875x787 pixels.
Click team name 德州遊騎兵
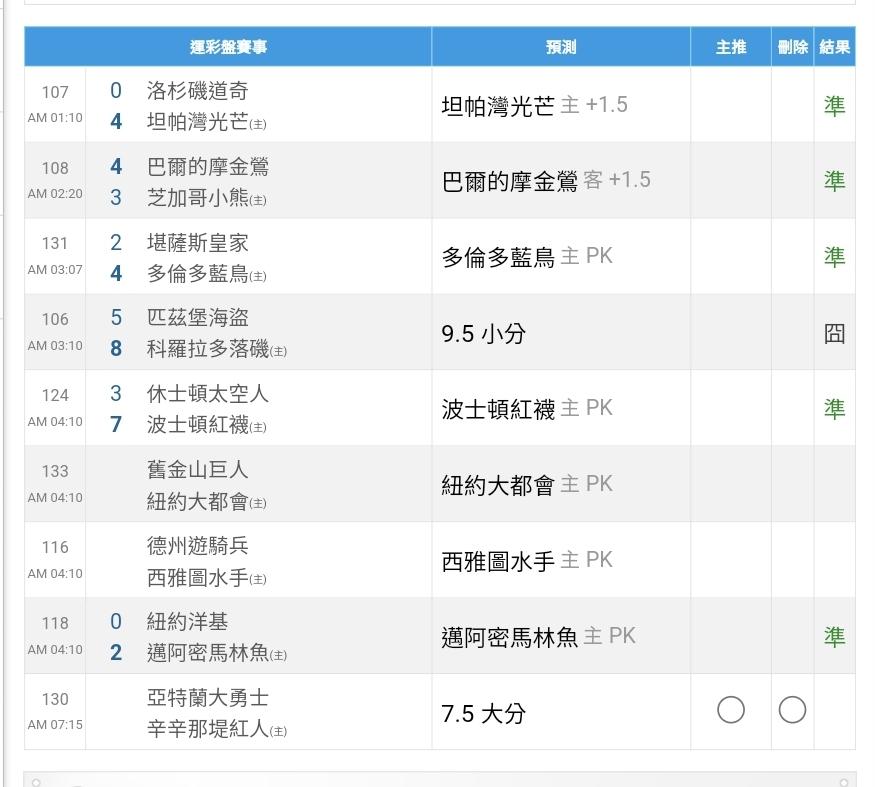point(198,546)
